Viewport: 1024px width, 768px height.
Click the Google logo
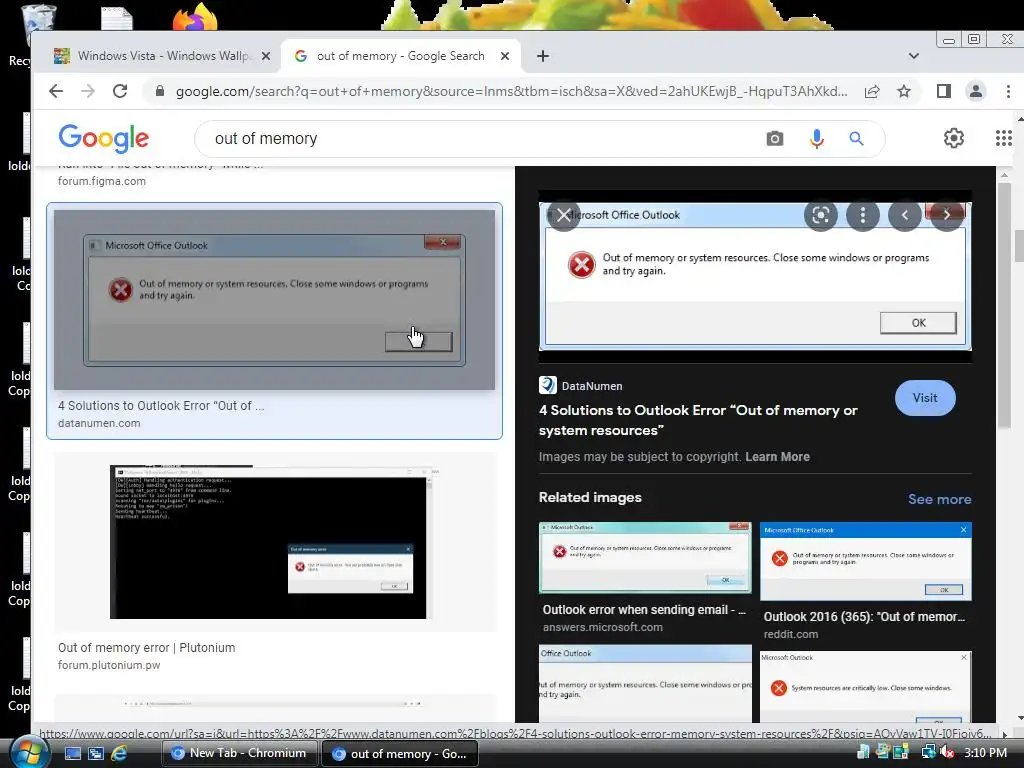click(x=104, y=138)
